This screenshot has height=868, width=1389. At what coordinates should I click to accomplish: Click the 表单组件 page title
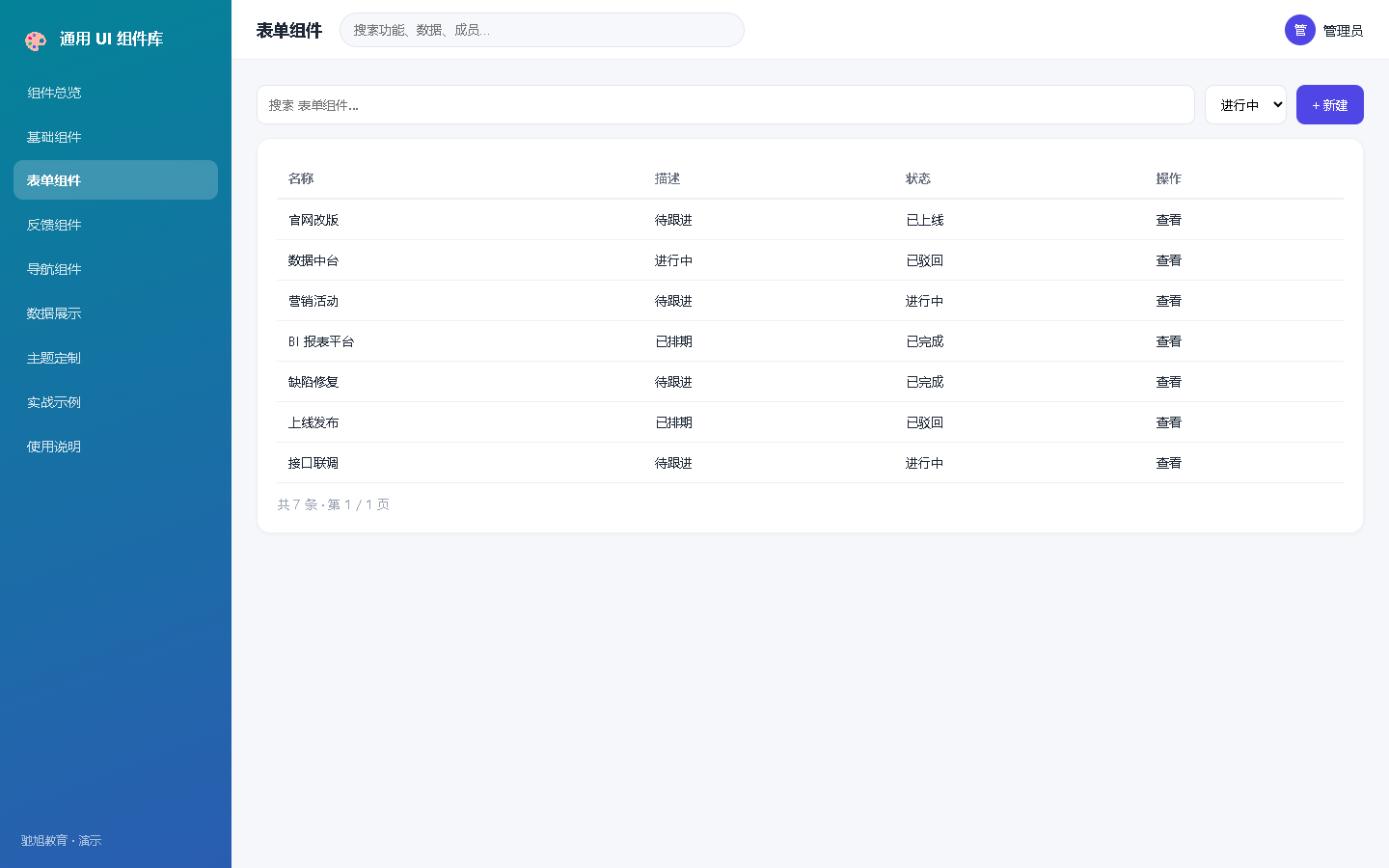(289, 31)
